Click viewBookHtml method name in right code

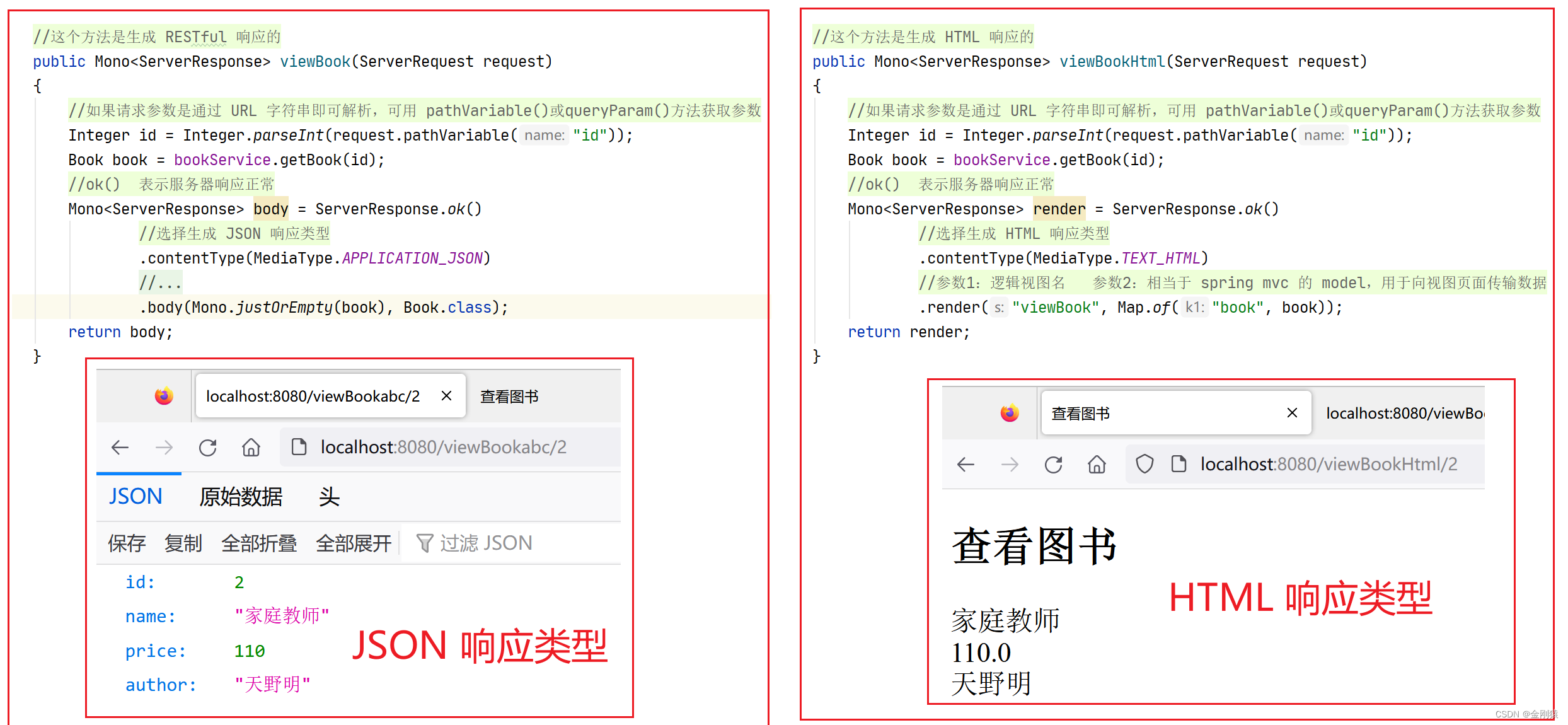(x=1112, y=62)
